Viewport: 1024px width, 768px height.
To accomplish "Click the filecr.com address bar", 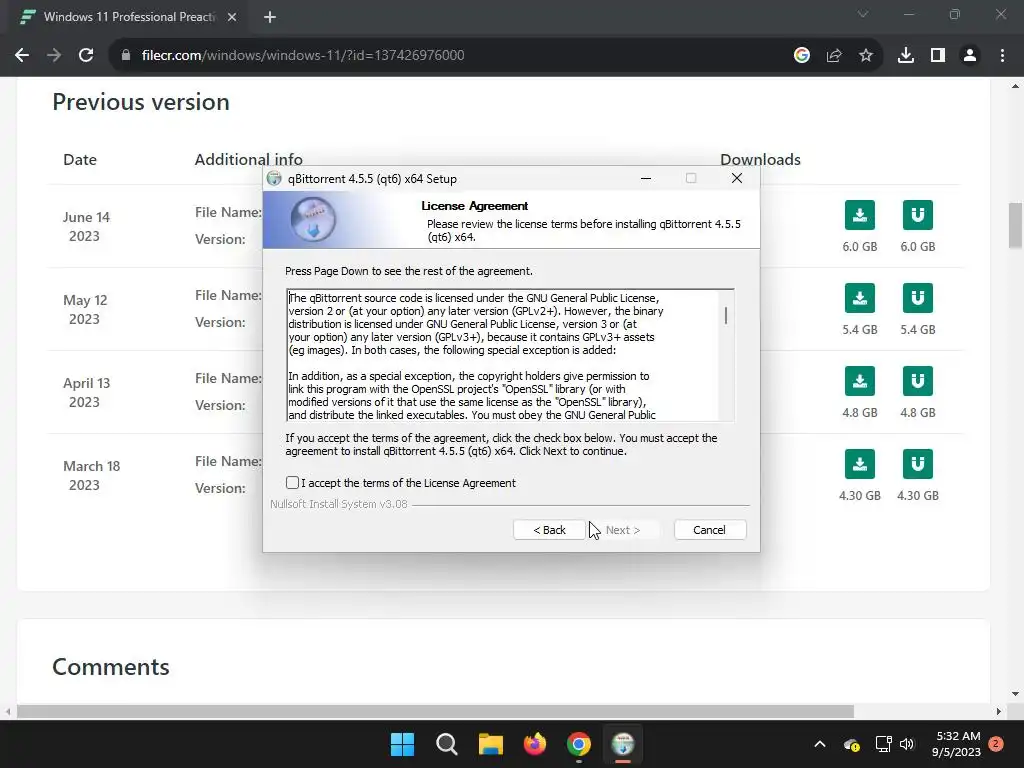I will click(x=451, y=55).
